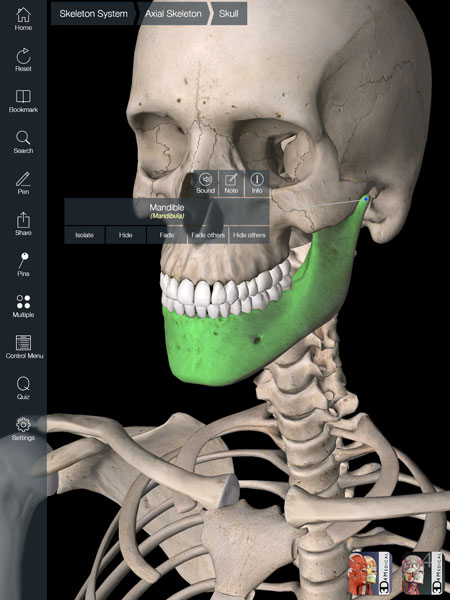Navigate to Skeleton System breadcrumb
The width and height of the screenshot is (450, 600).
[x=93, y=14]
